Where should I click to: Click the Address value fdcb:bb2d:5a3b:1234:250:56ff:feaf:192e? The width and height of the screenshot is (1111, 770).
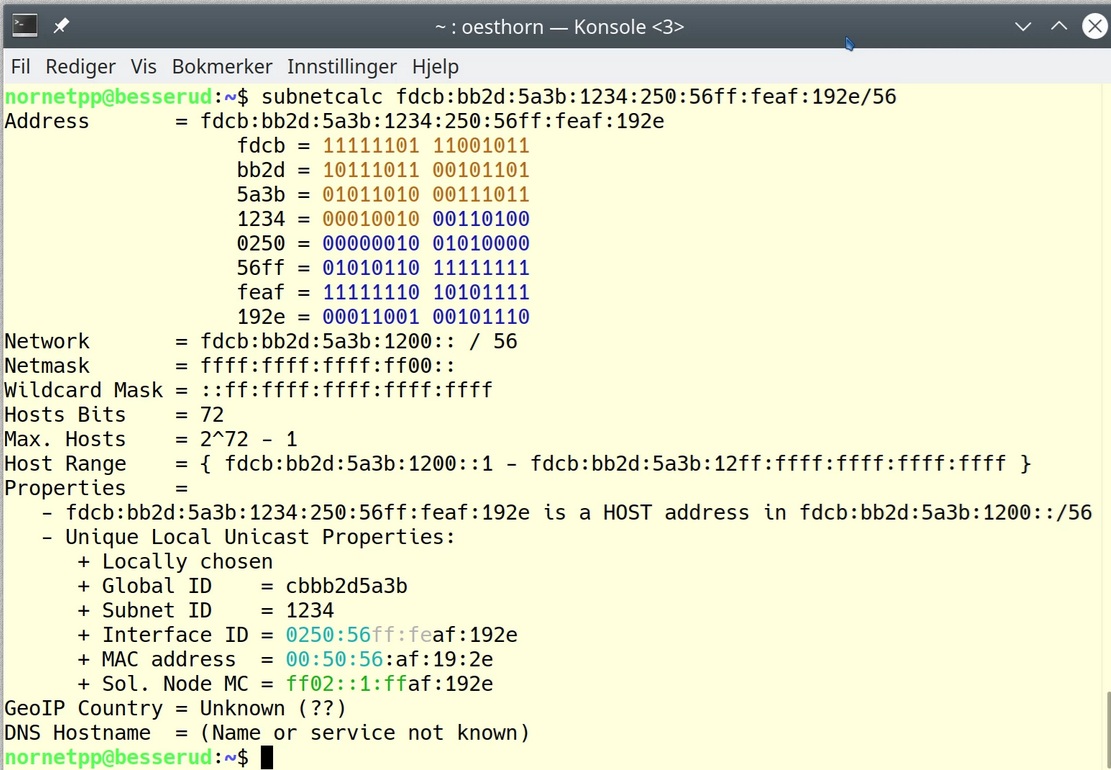pos(432,121)
